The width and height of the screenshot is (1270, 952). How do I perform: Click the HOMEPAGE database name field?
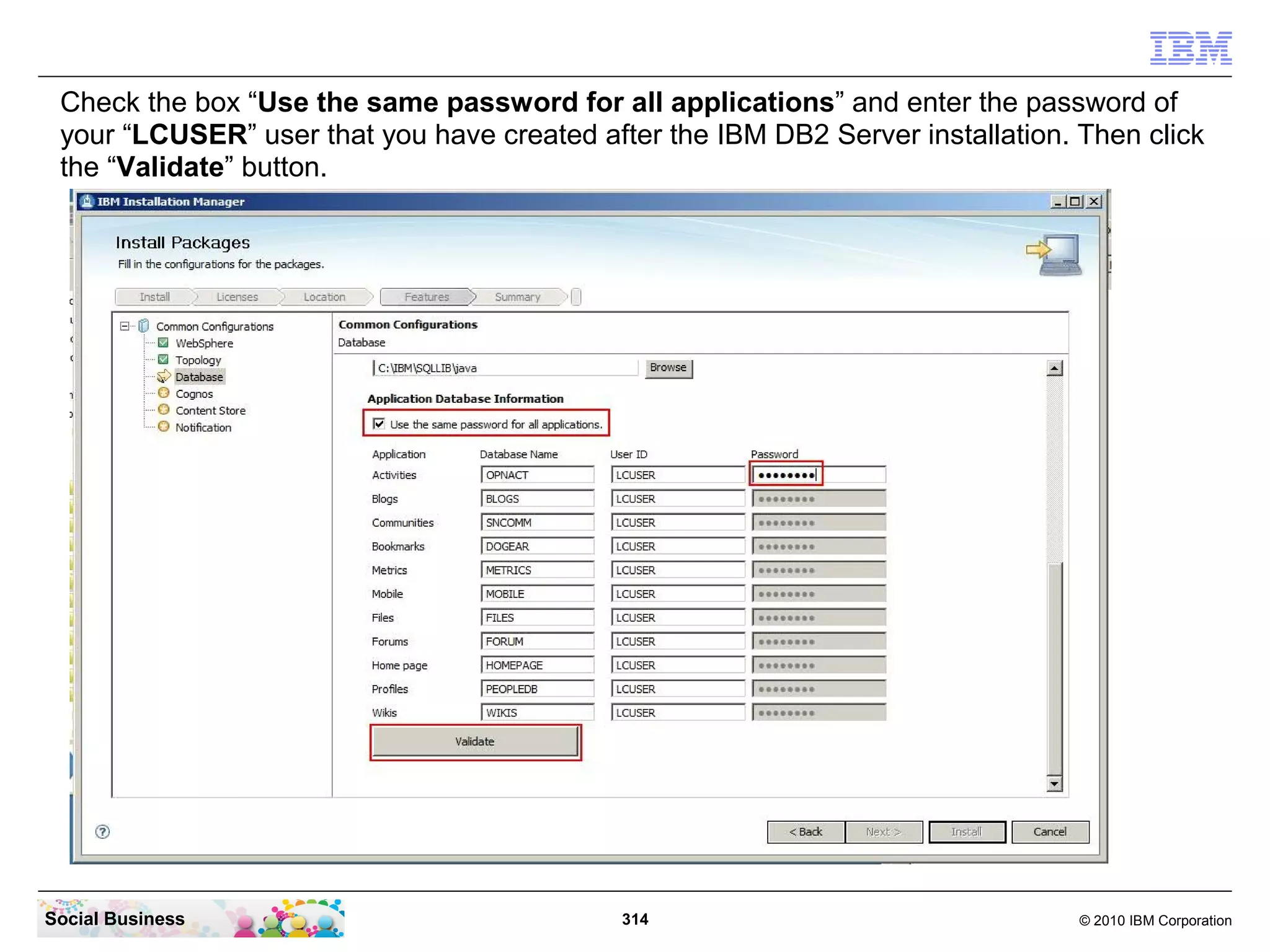pos(538,665)
